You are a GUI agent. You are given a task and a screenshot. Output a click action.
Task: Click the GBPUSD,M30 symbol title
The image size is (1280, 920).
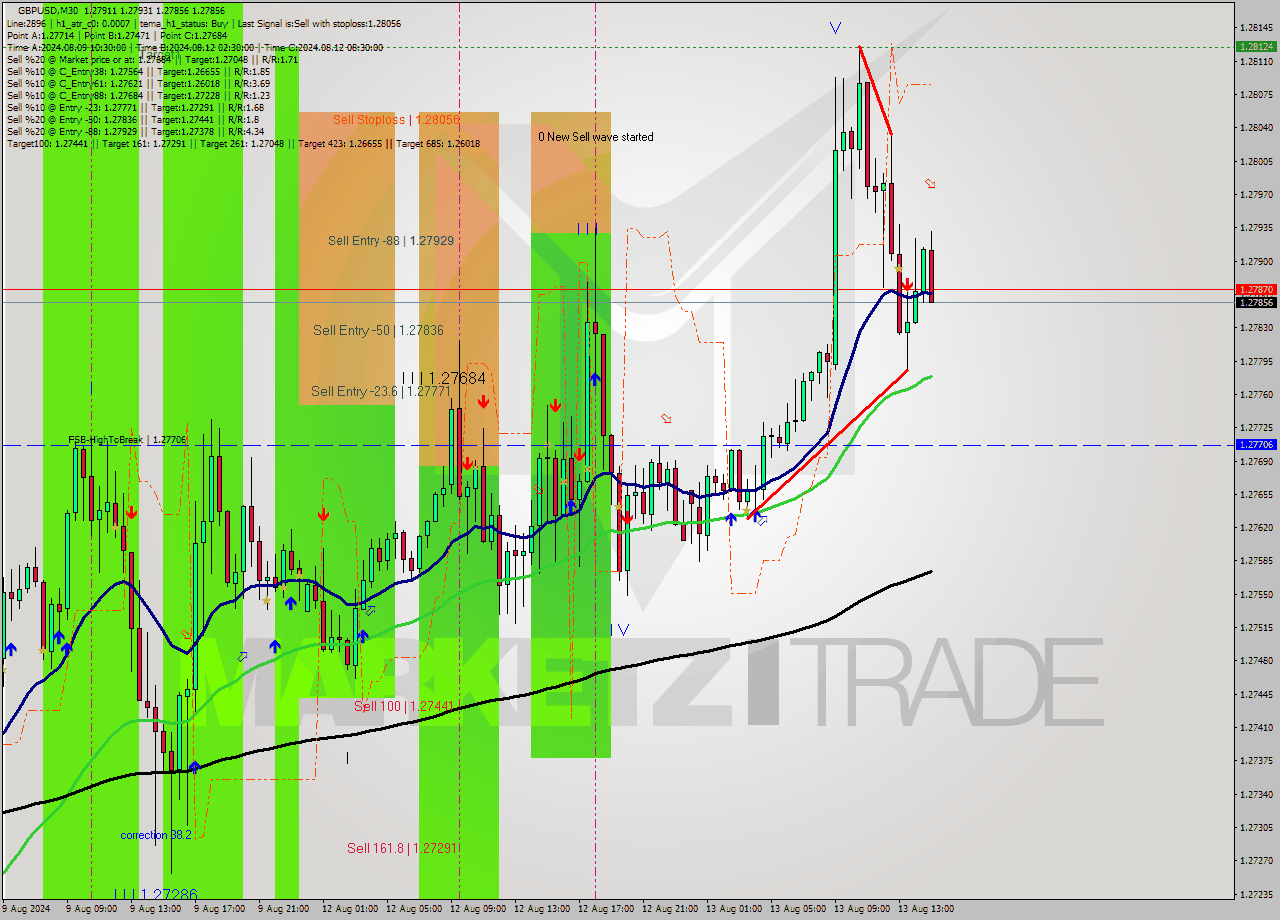(x=48, y=10)
